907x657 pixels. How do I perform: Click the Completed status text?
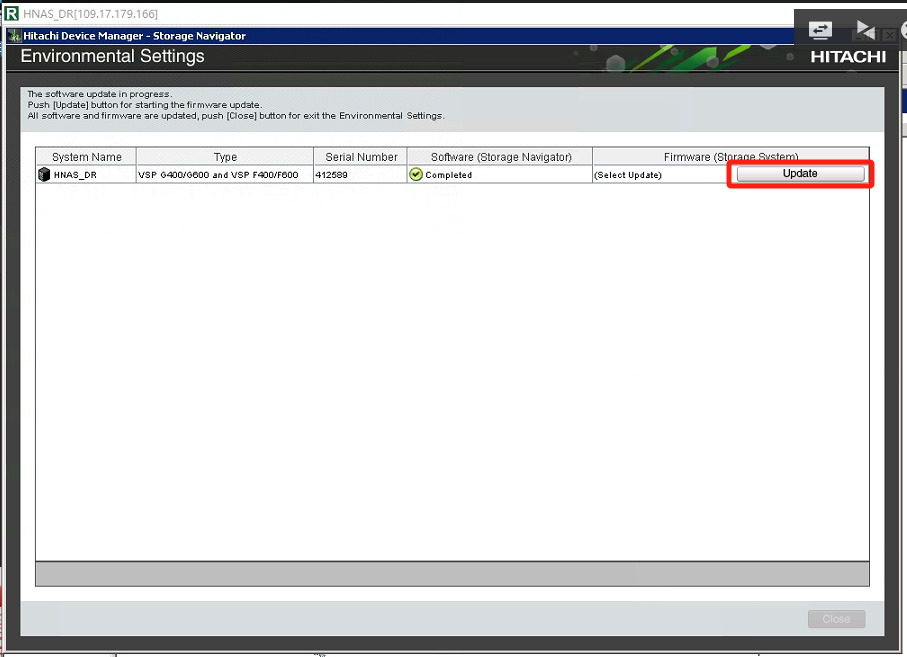click(449, 175)
